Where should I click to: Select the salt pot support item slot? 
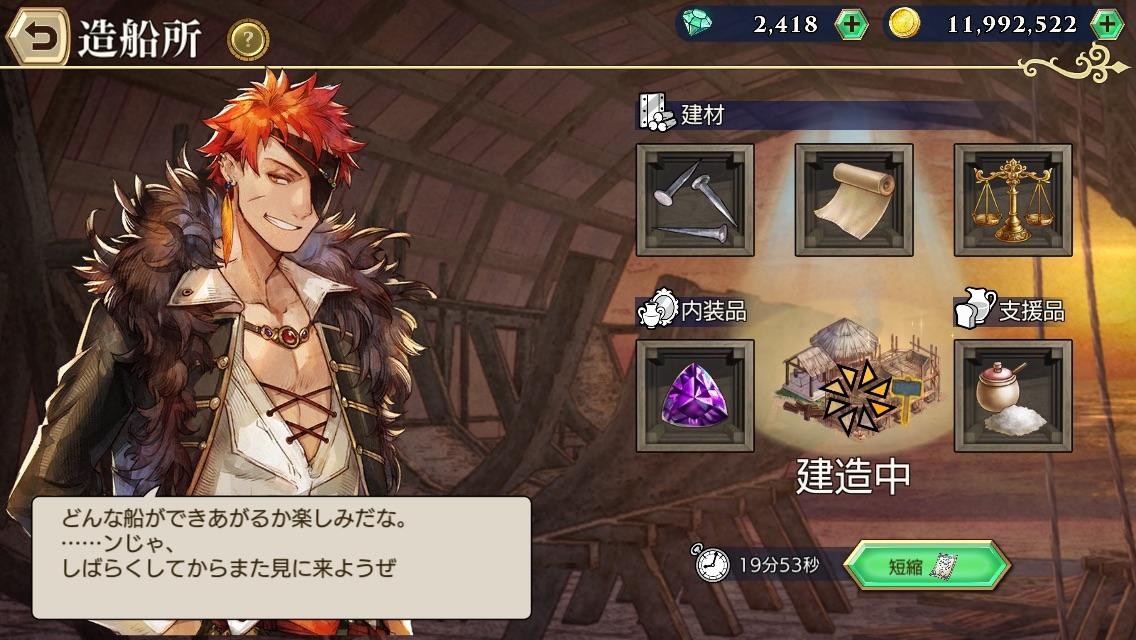point(1013,396)
